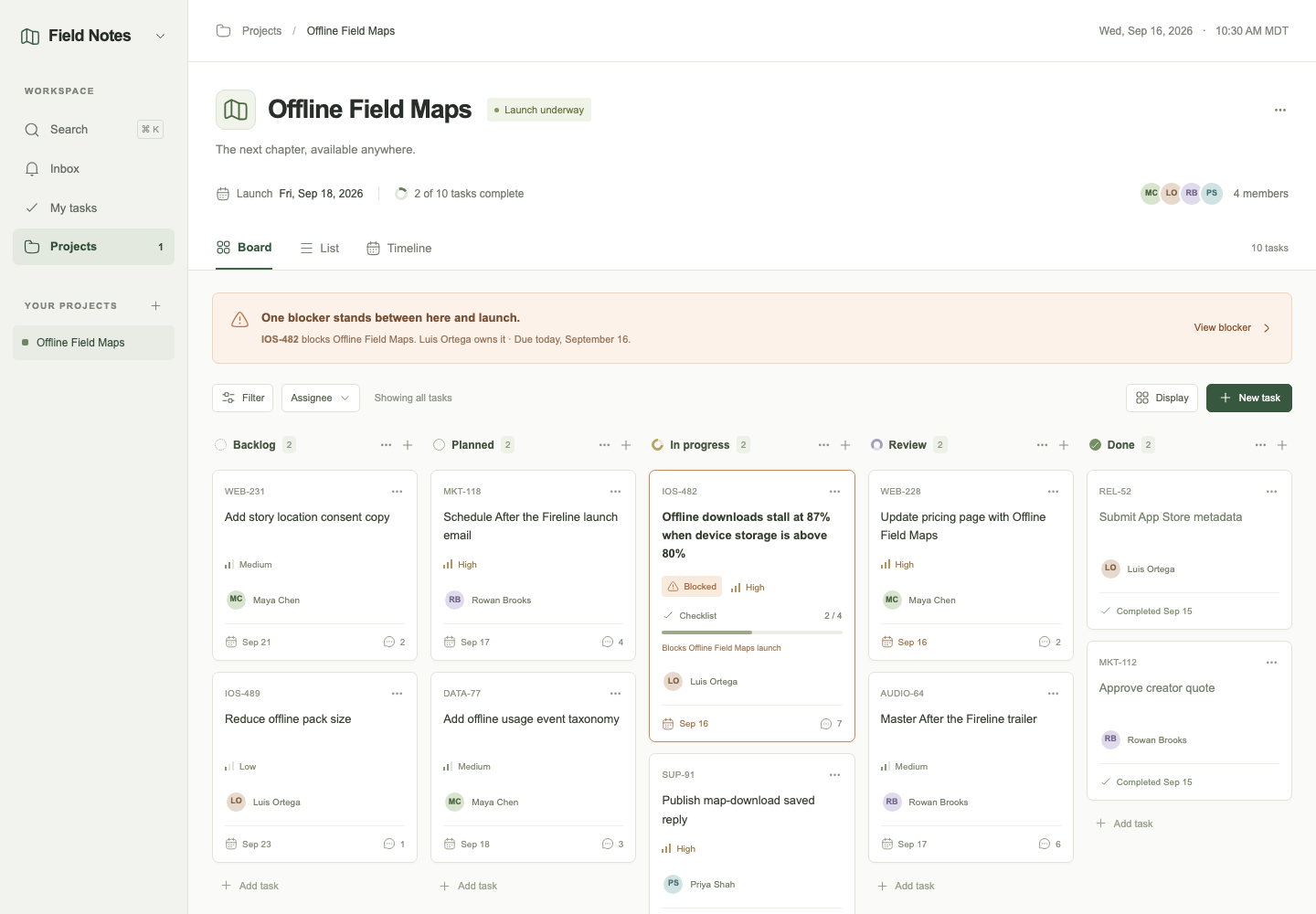1316x914 pixels.
Task: Click View blocker link in banner
Action: [1232, 328]
